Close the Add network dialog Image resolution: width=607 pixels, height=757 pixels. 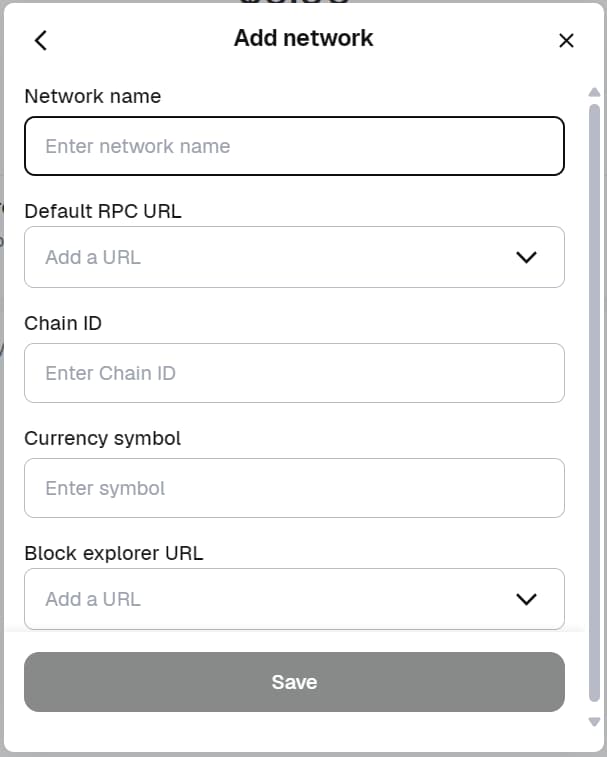(566, 40)
